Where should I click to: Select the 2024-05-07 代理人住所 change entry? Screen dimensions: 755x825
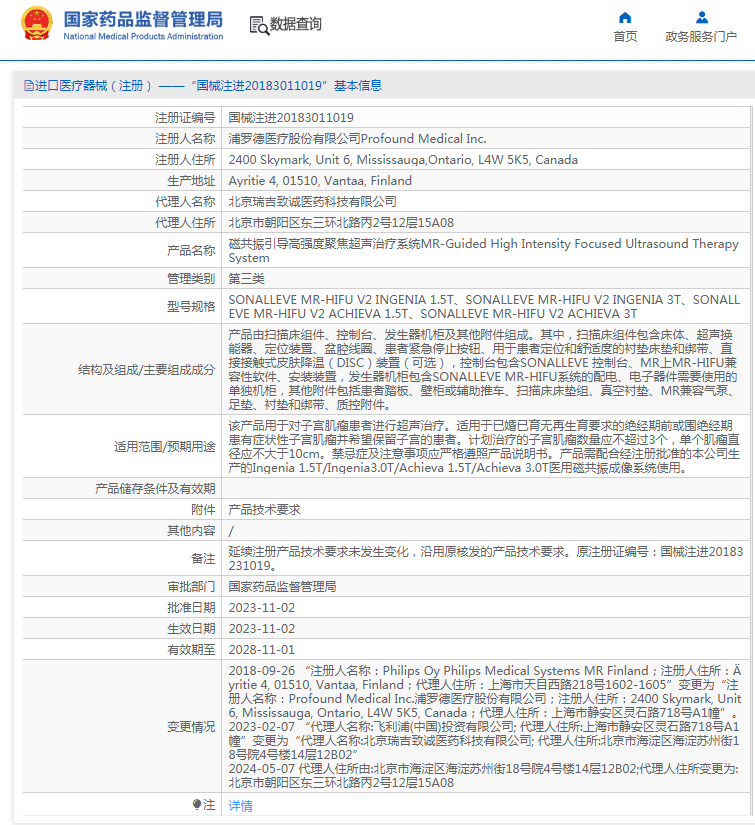484,776
